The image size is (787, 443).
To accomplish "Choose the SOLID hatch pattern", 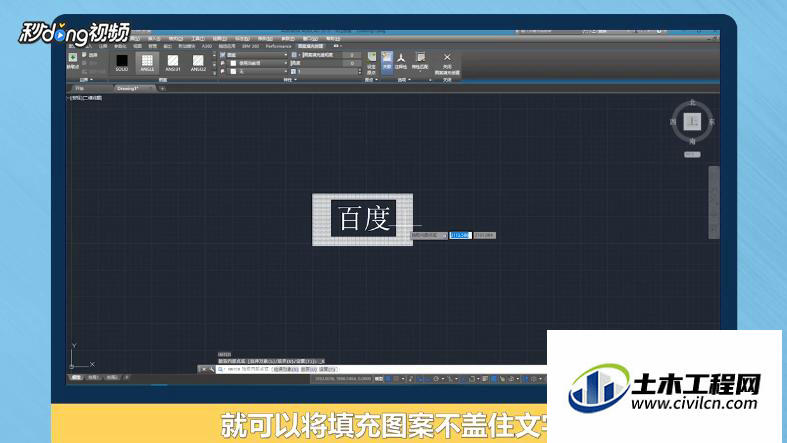I will (x=121, y=63).
